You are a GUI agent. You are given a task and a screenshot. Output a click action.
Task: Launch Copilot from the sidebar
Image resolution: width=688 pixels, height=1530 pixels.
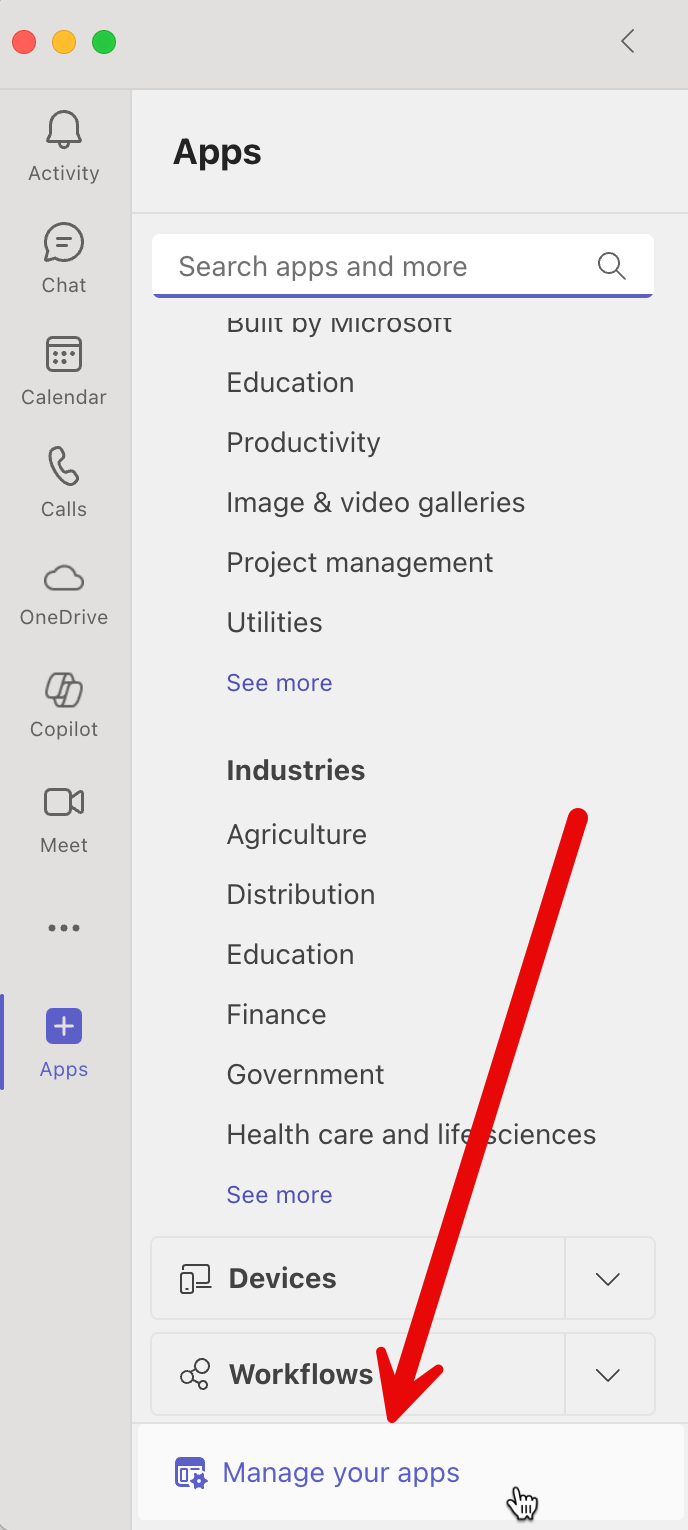[64, 690]
